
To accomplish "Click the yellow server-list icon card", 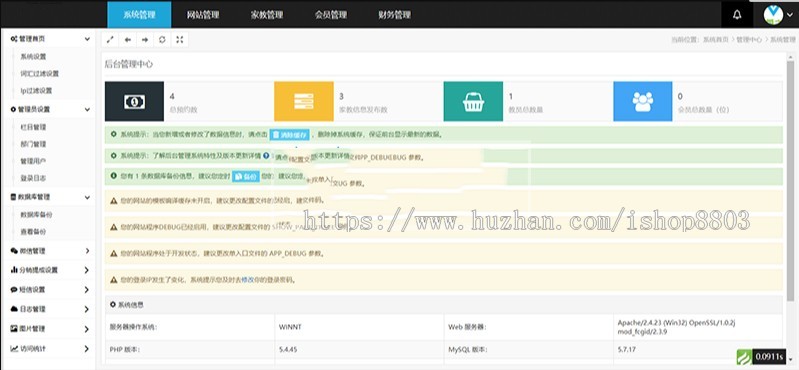I will click(304, 101).
